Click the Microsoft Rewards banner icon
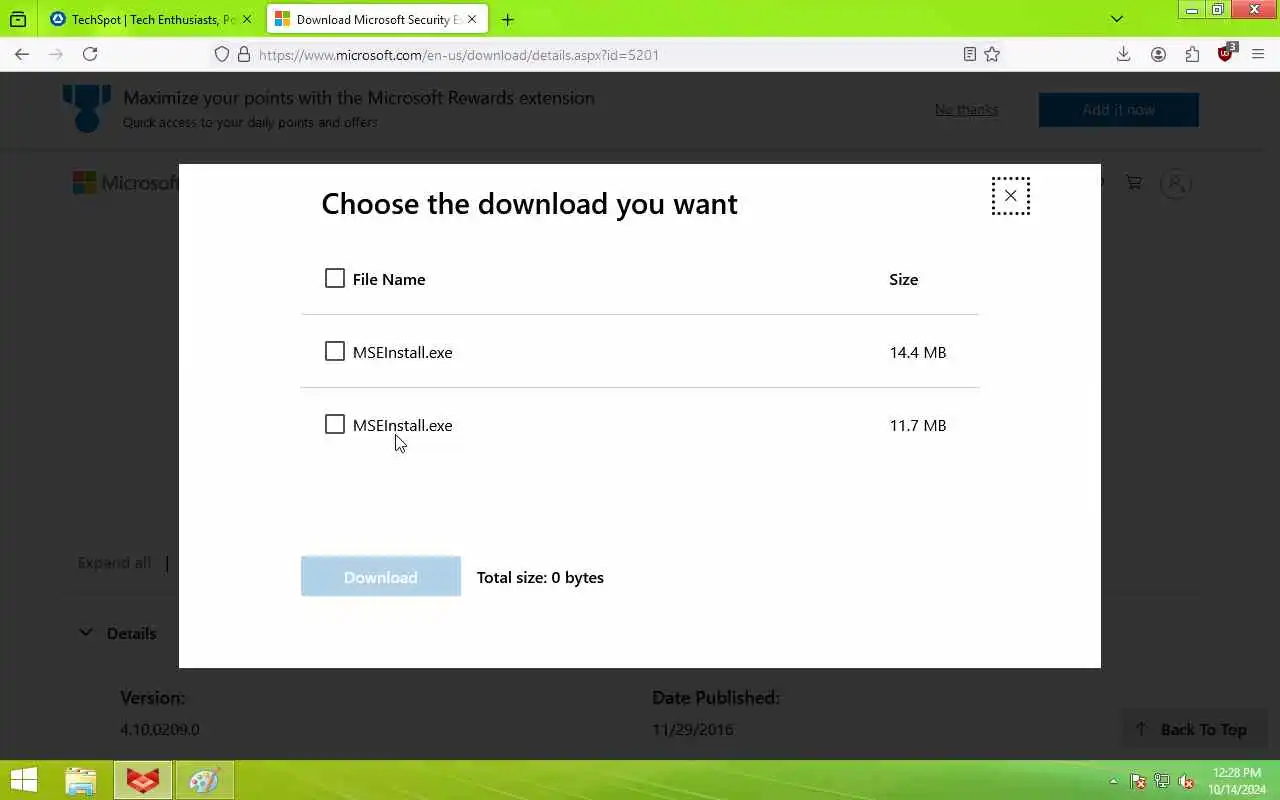Image resolution: width=1280 pixels, height=800 pixels. 87,108
